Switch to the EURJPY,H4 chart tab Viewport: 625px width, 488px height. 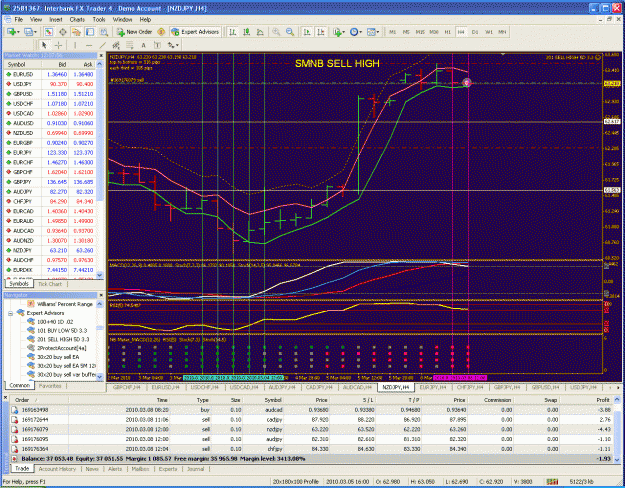(x=433, y=387)
